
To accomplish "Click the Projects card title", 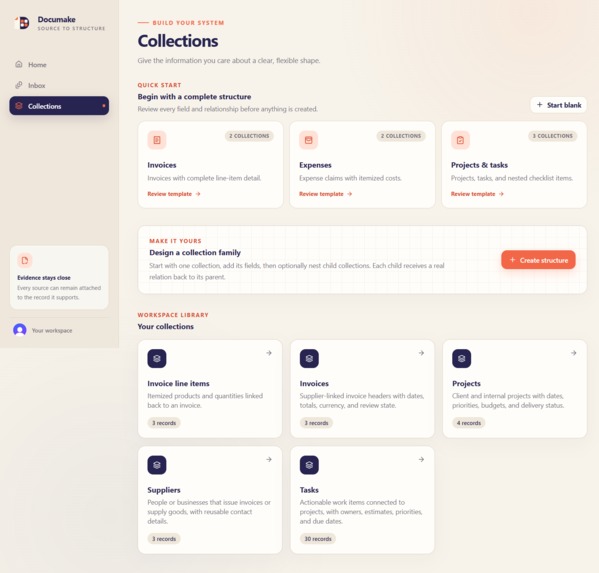I will (x=466, y=384).
